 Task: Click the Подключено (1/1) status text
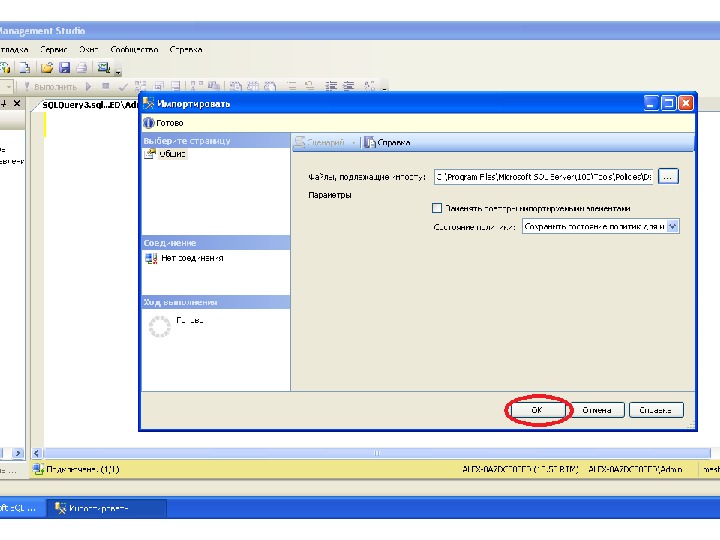(x=83, y=469)
